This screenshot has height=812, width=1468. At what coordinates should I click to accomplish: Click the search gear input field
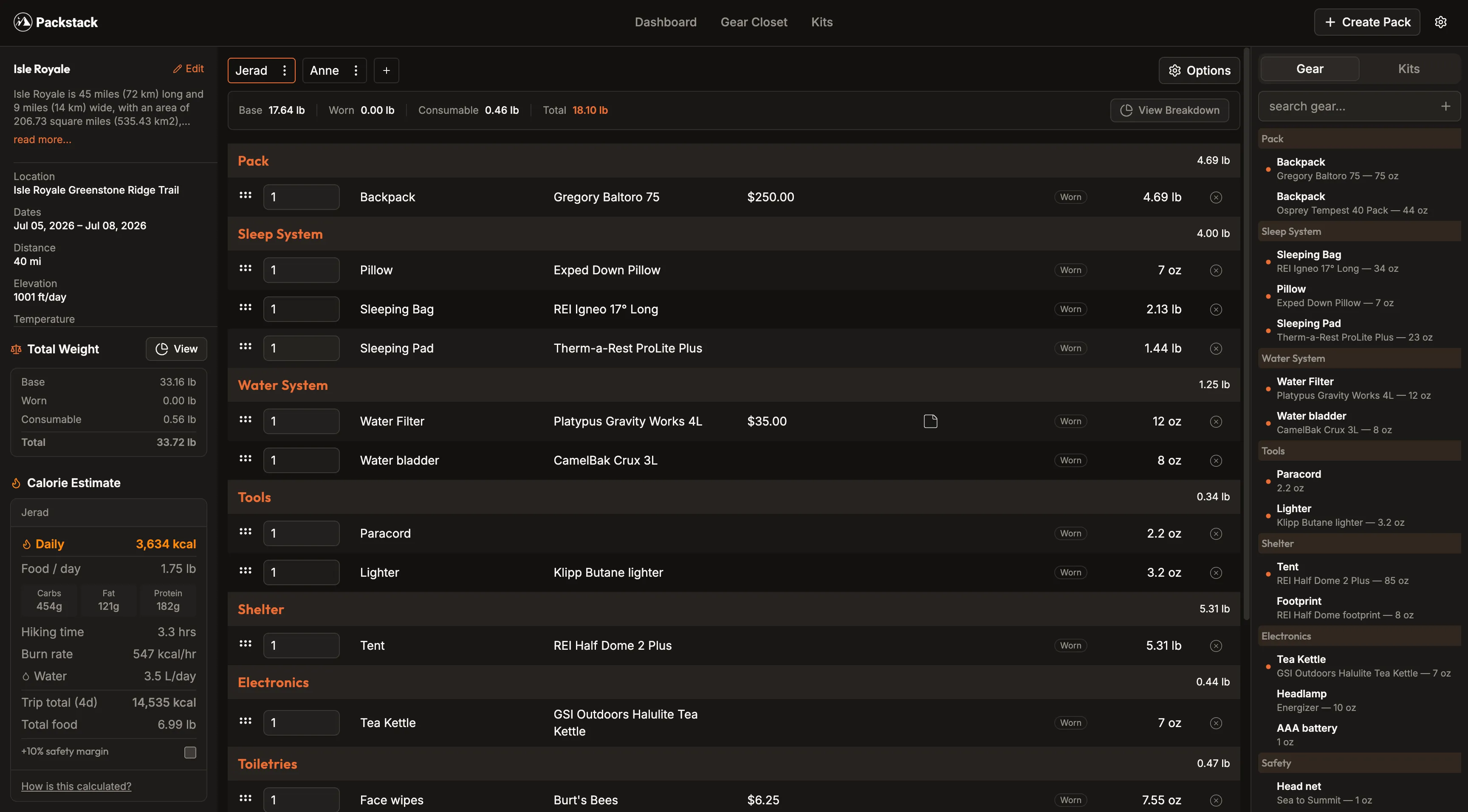pyautogui.click(x=1351, y=107)
